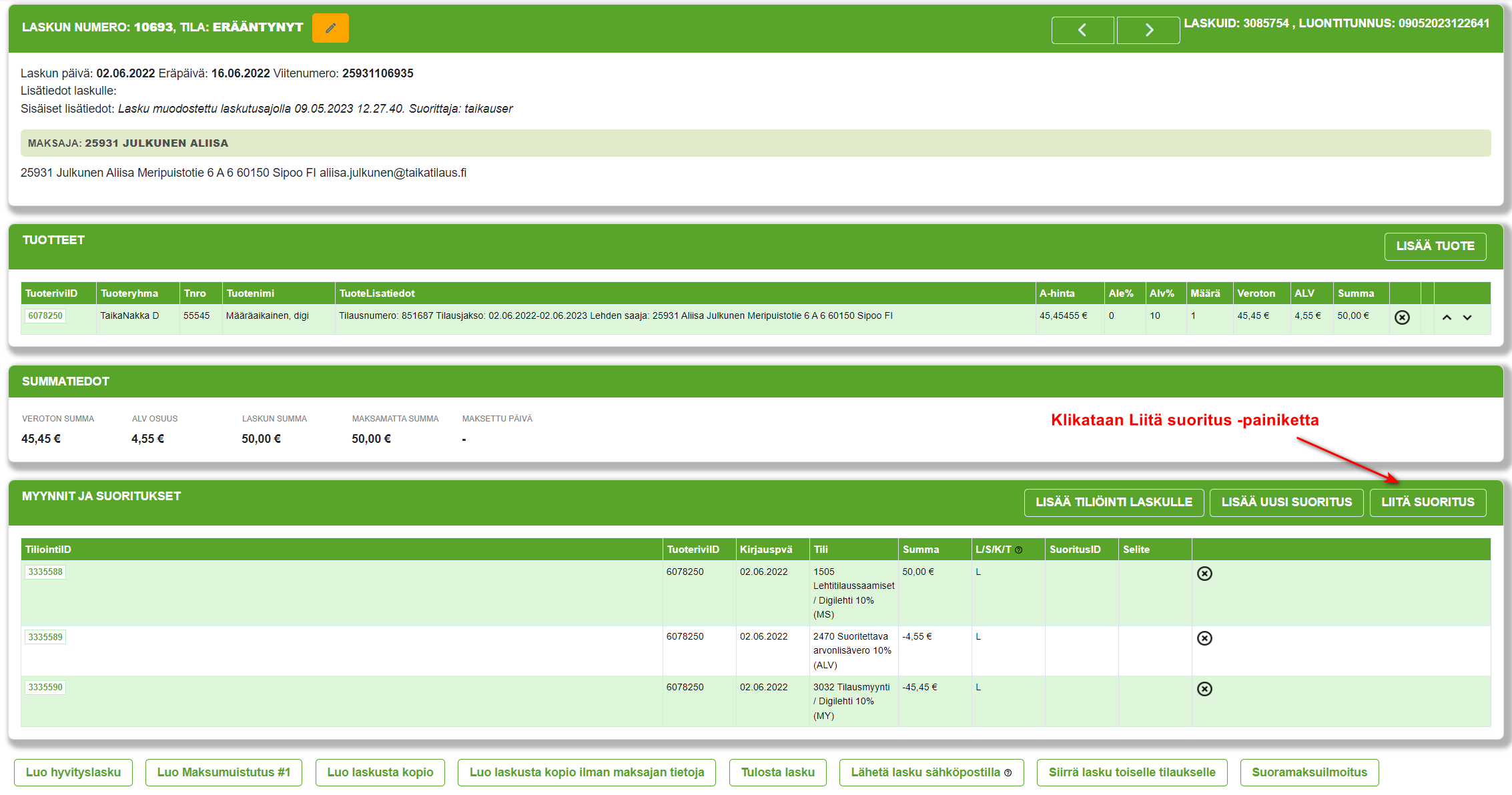Click the Liitä suoritus button

(1428, 502)
